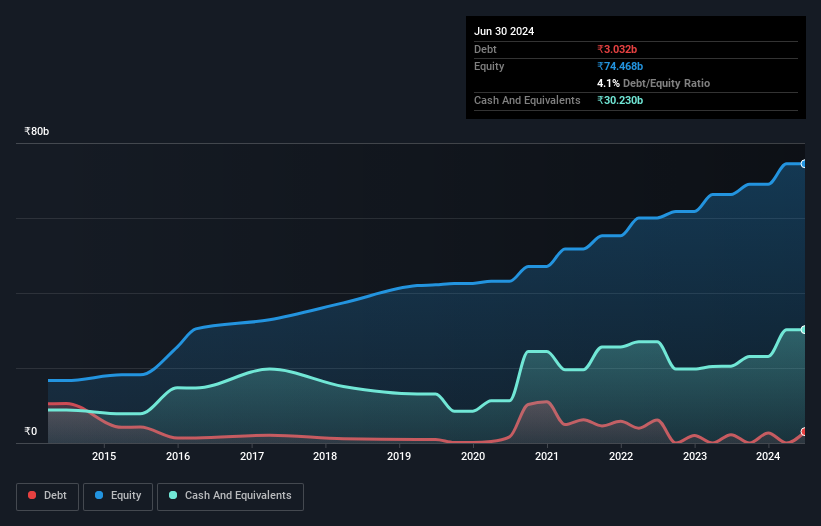Click the ₹74.468b equity value
Screen dimensions: 821x526
click(x=620, y=66)
